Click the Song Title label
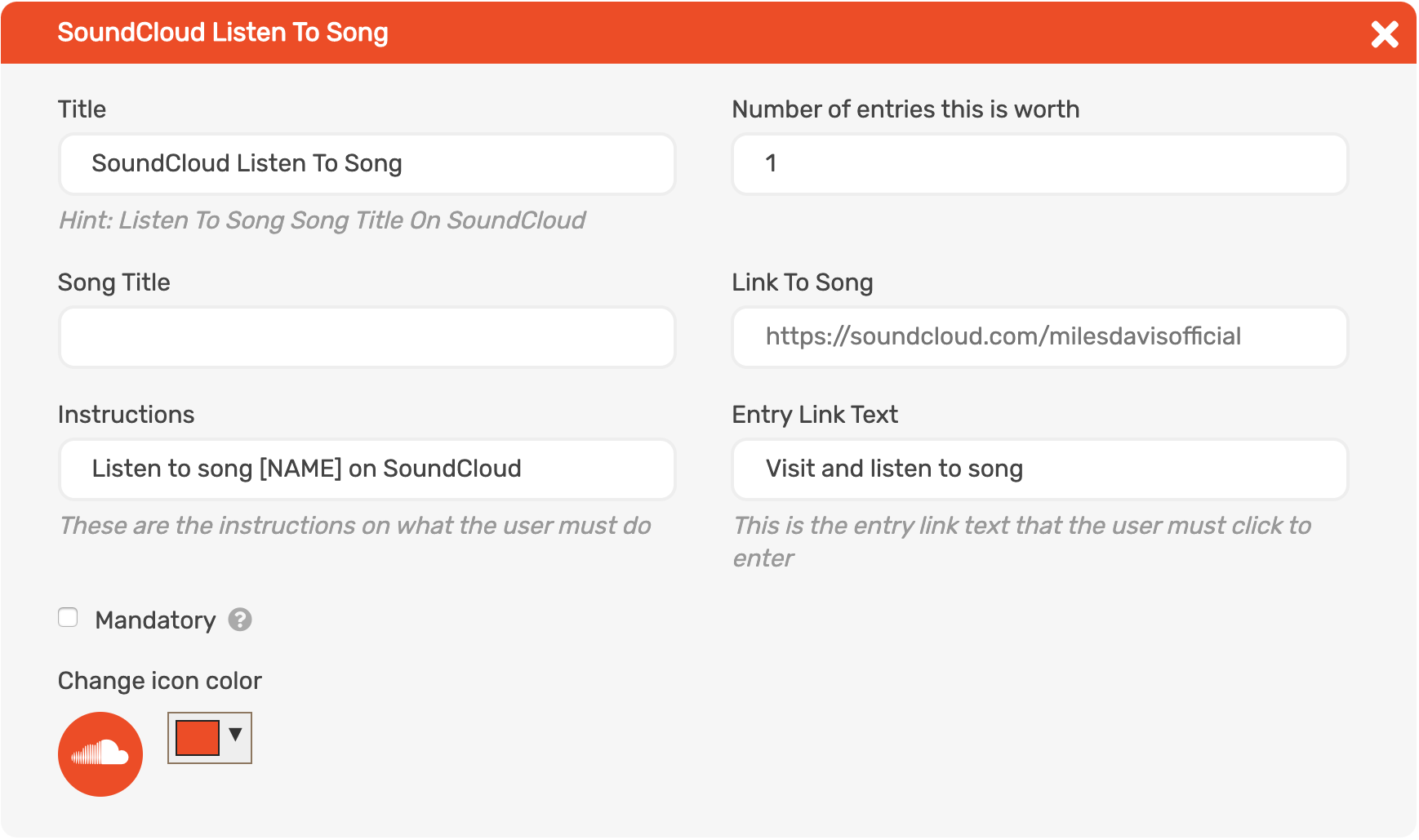 tap(113, 282)
